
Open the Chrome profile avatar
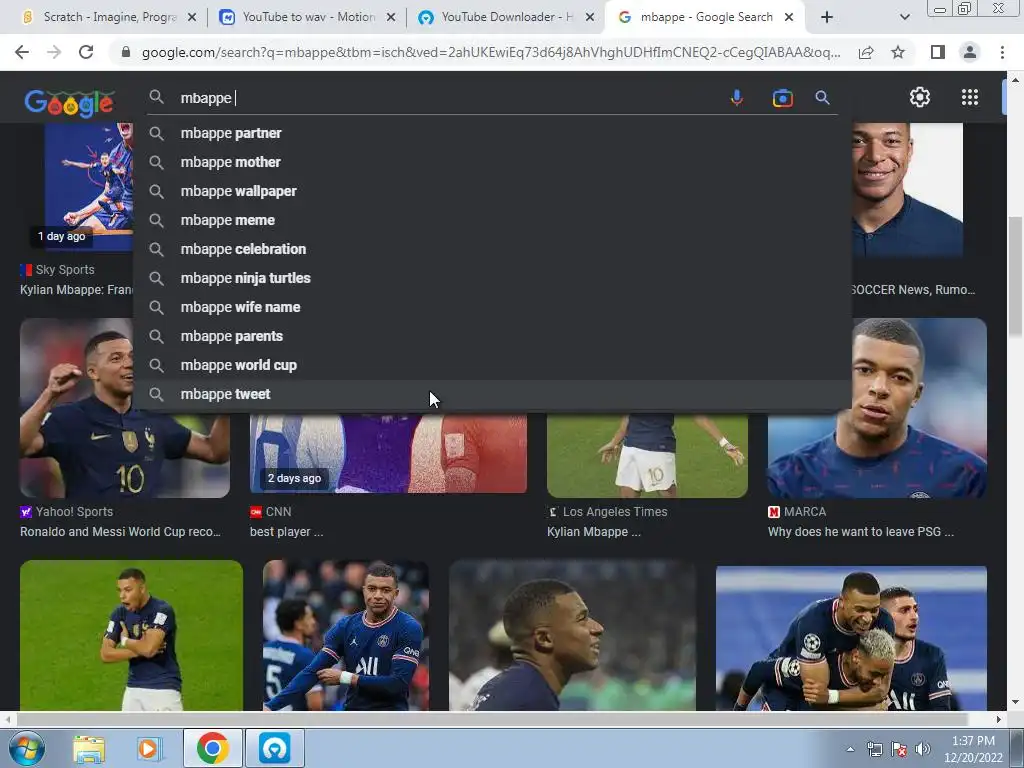click(x=970, y=52)
